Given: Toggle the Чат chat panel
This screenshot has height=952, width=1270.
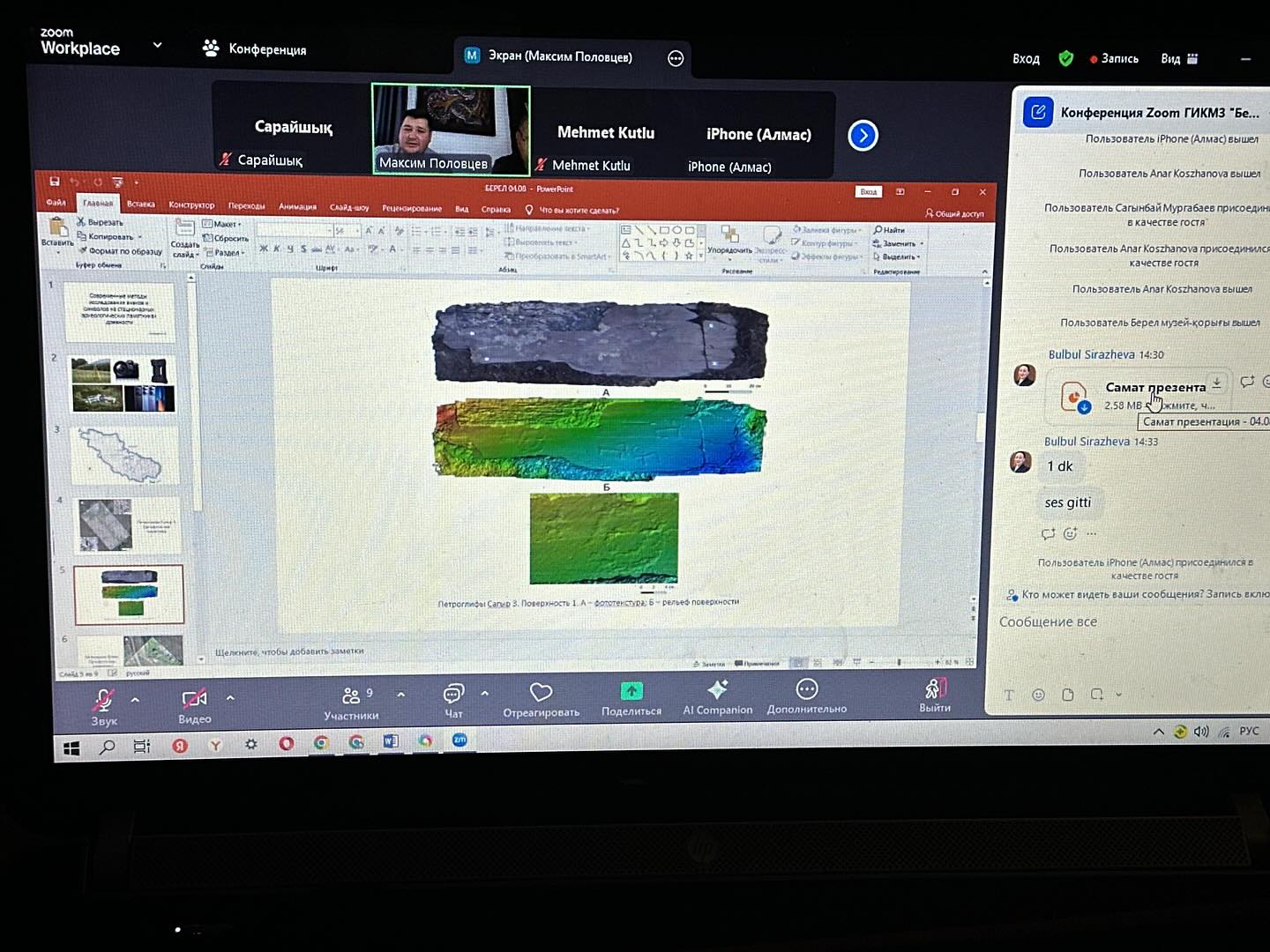Looking at the screenshot, I should click(453, 695).
